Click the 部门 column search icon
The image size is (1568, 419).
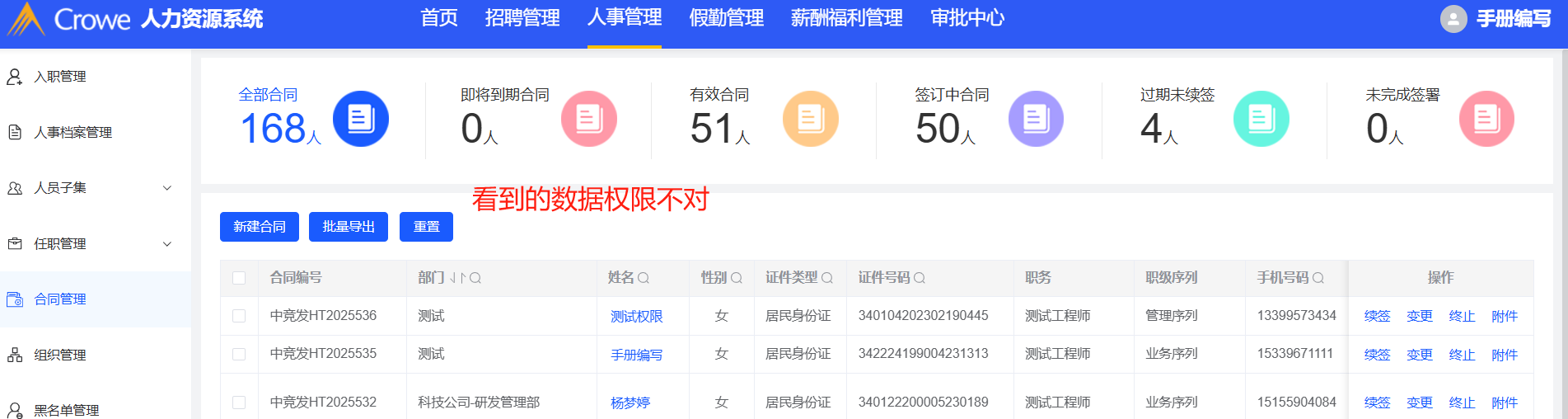coord(475,278)
